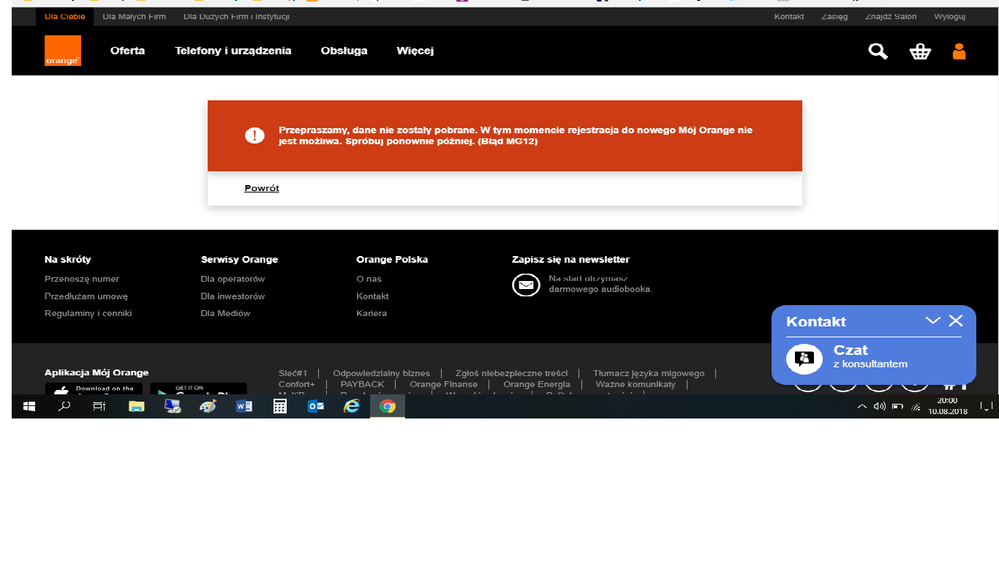999x562 pixels.
Task: Click the Windows Start button
Action: pos(29,407)
